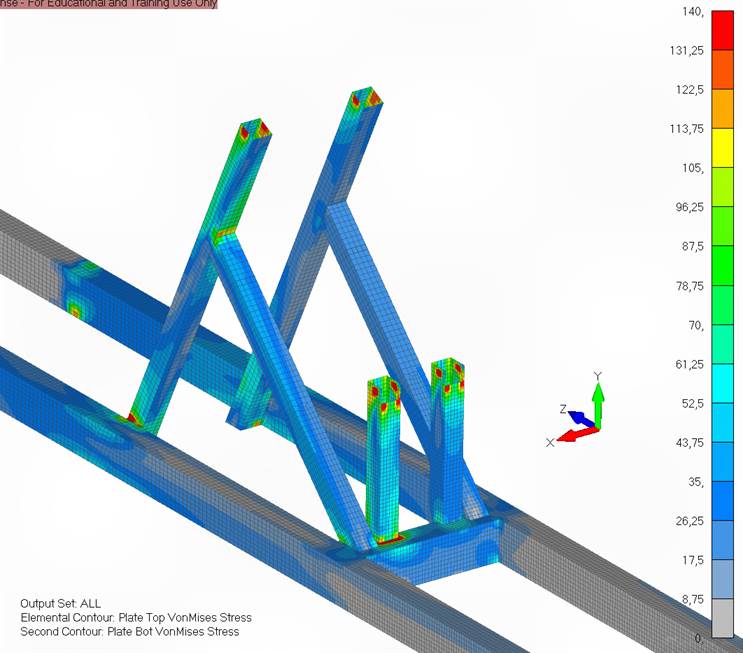Click the 0 minimum legend value

pos(699,638)
